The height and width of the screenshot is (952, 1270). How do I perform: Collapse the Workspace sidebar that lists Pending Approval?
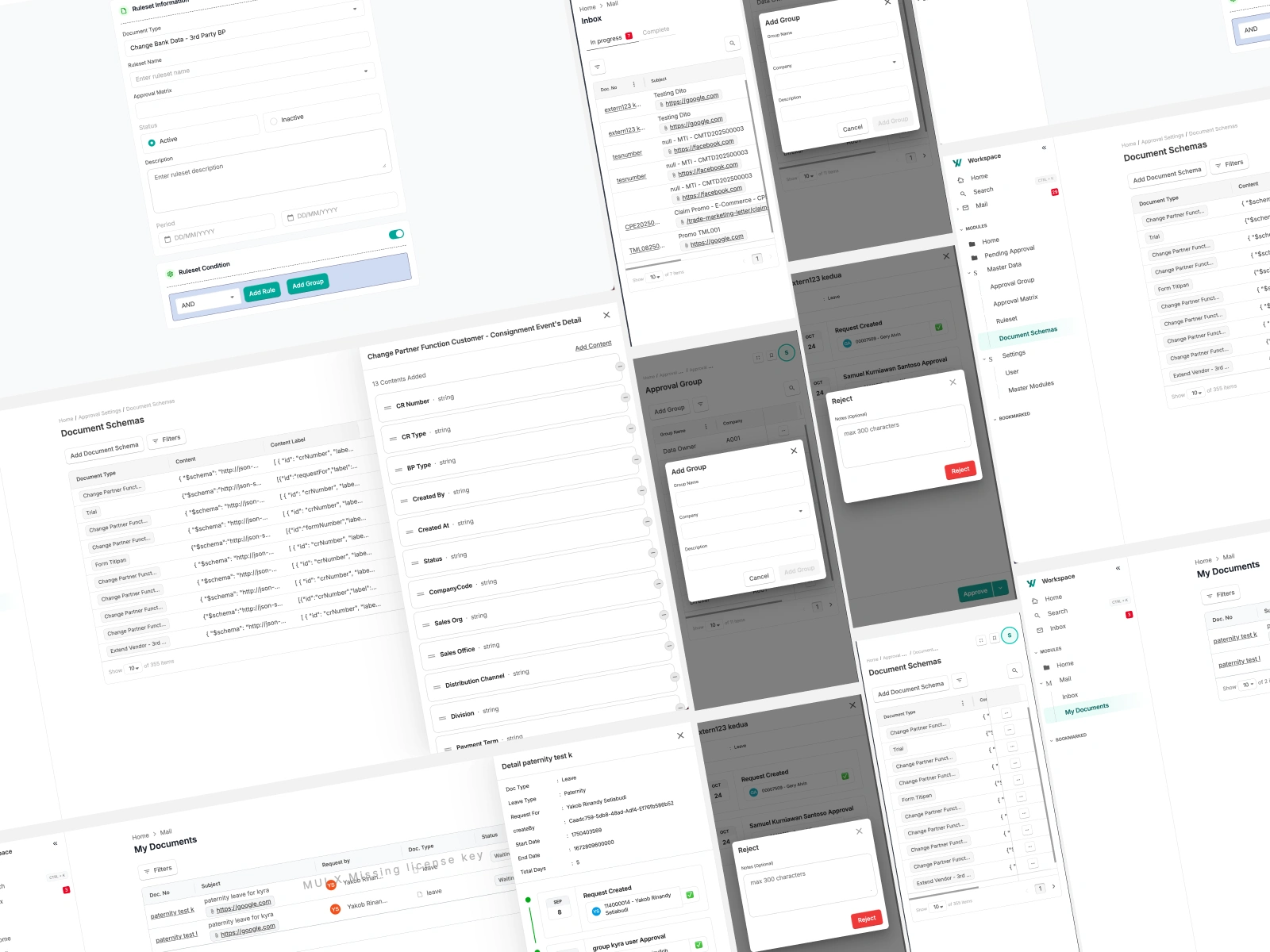[1044, 148]
